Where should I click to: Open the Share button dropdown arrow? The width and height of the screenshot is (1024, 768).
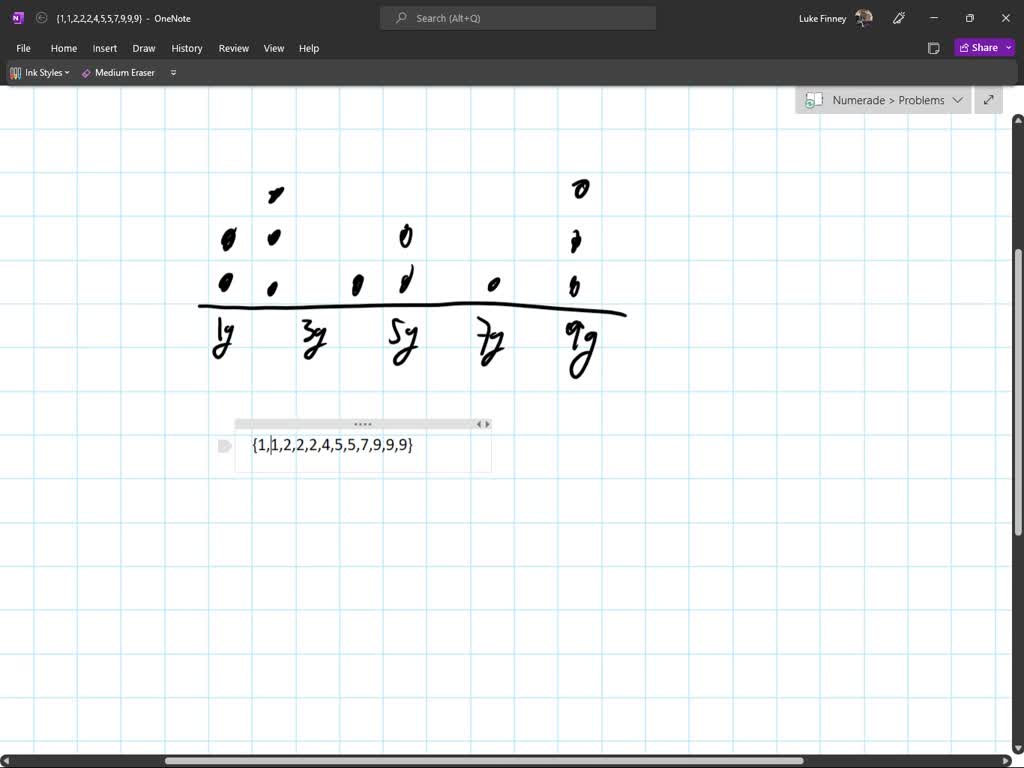[x=1009, y=48]
